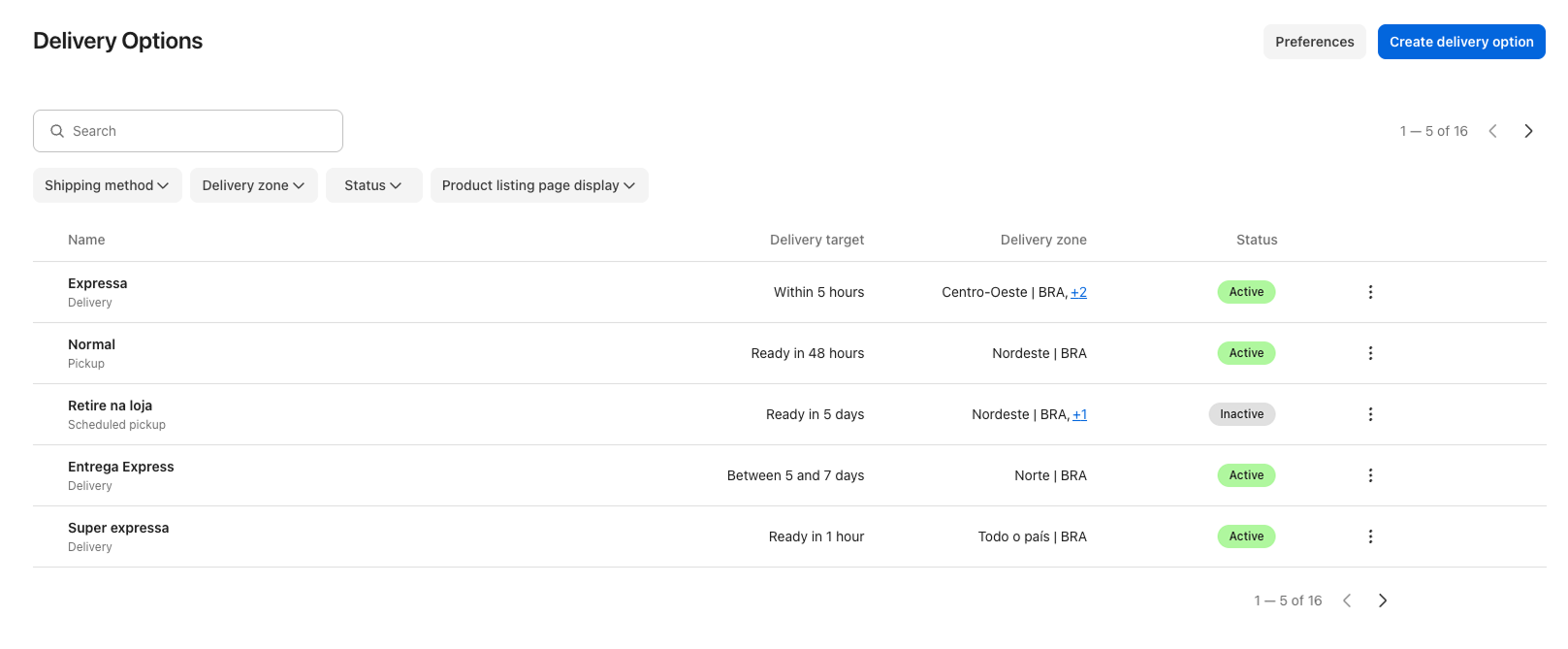Viewport: 1568px width, 649px height.
Task: Click top previous page arrow
Action: click(x=1492, y=131)
